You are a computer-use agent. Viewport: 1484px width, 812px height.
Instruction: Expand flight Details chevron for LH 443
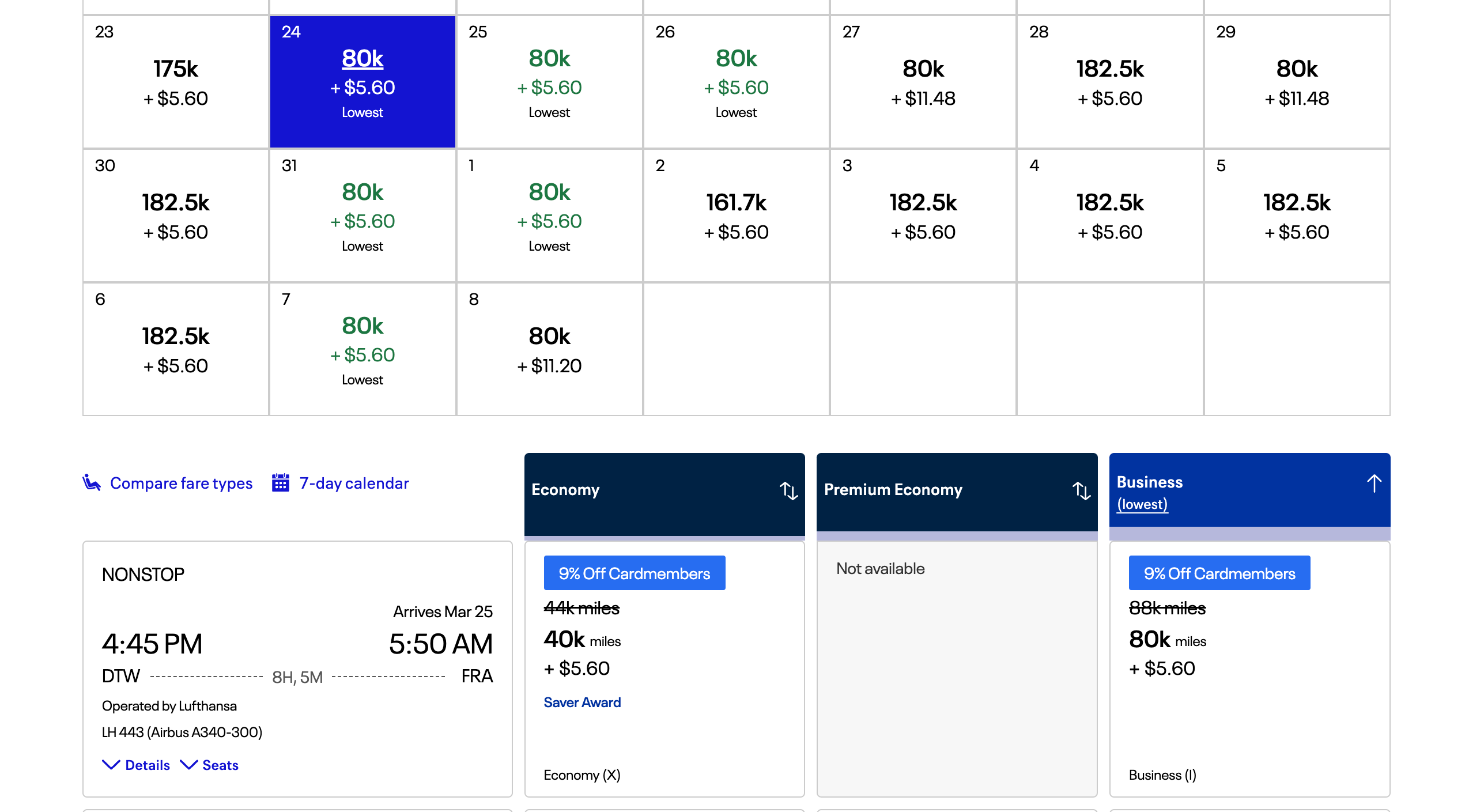[111, 765]
